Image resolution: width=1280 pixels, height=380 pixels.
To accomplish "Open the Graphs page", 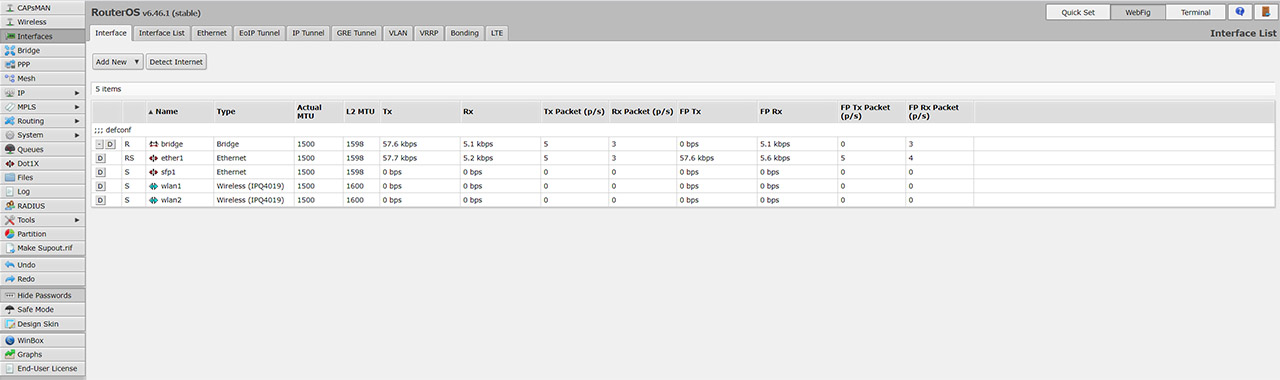I will 42,354.
